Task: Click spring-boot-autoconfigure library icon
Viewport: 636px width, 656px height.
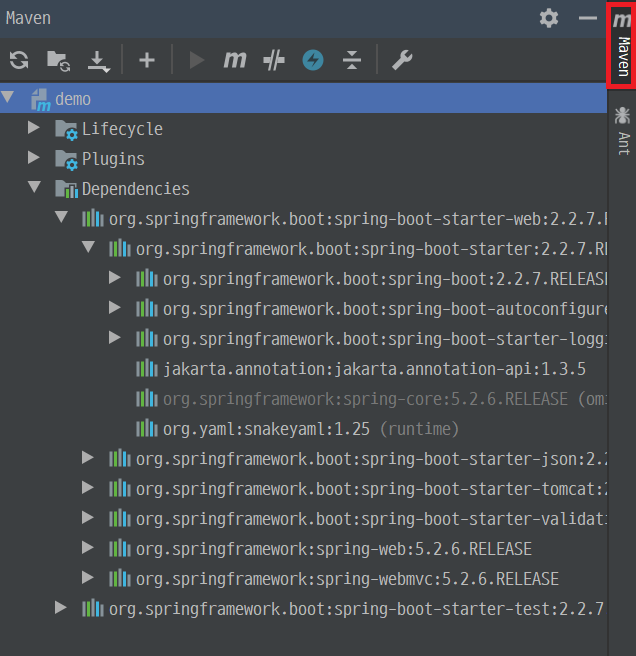Action: tap(147, 308)
